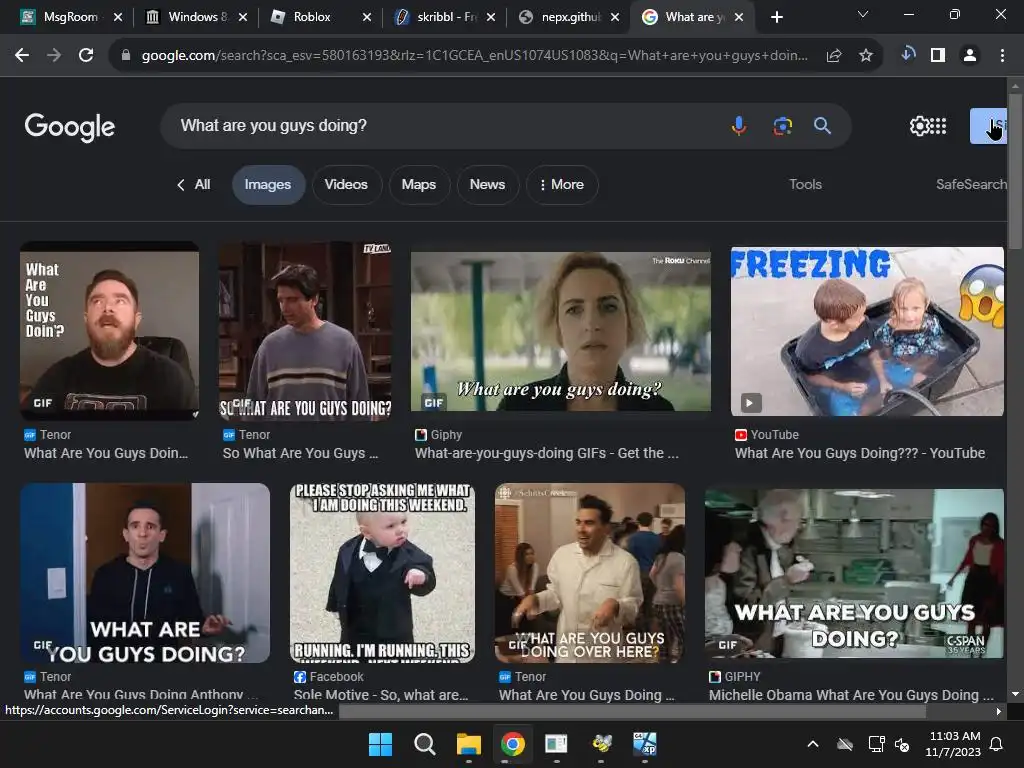Select the Images filter chip
This screenshot has height=768, width=1024.
(x=268, y=185)
